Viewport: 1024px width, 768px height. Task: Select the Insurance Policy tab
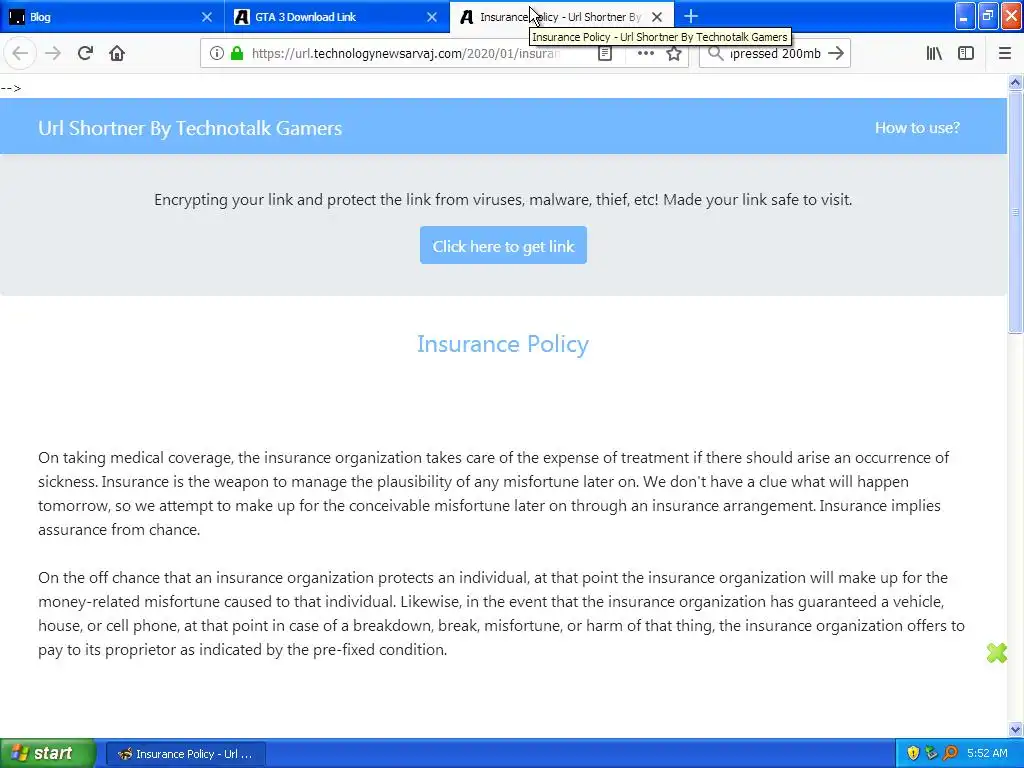[x=562, y=17]
